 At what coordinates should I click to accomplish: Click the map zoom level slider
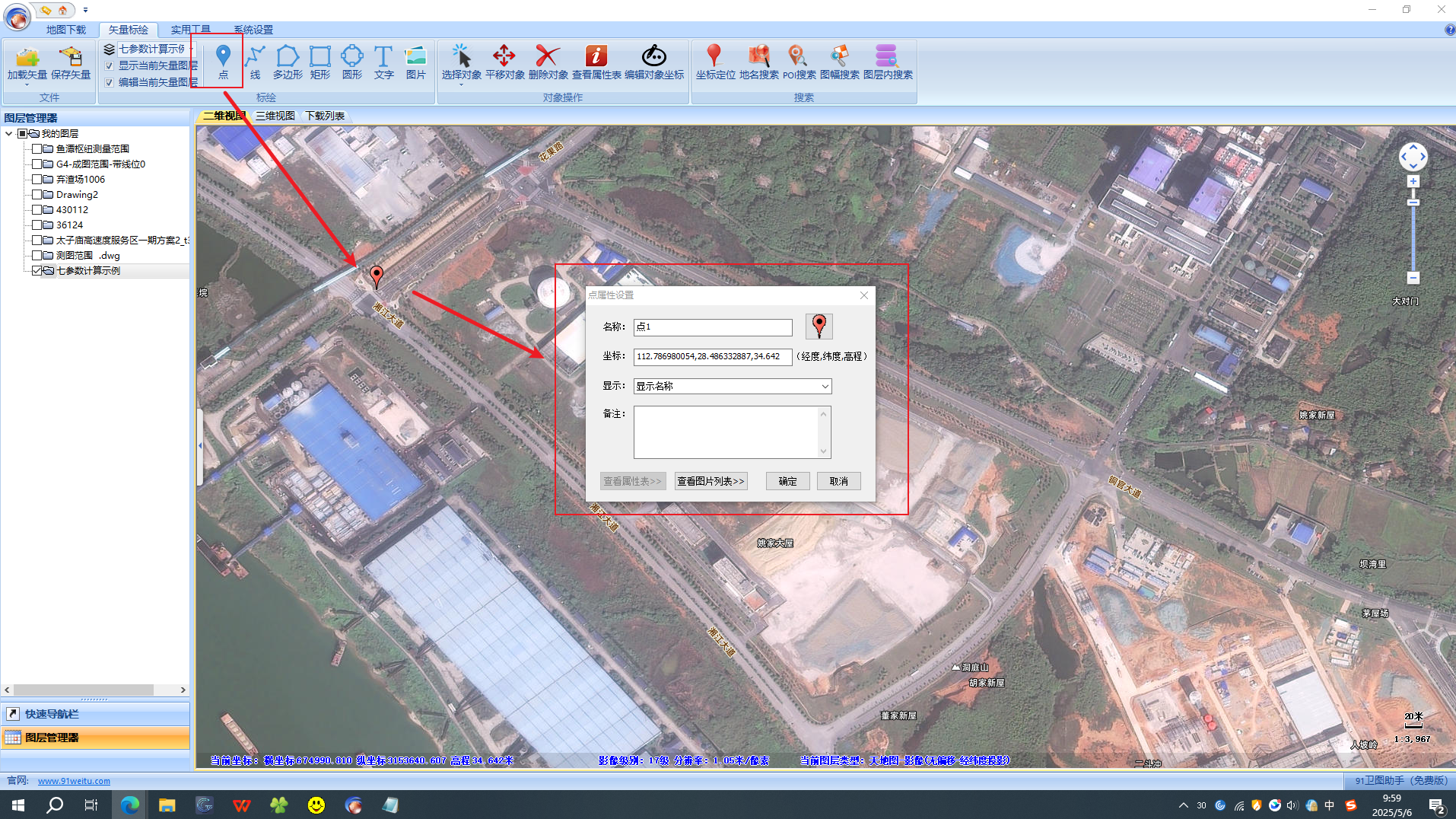pyautogui.click(x=1413, y=202)
